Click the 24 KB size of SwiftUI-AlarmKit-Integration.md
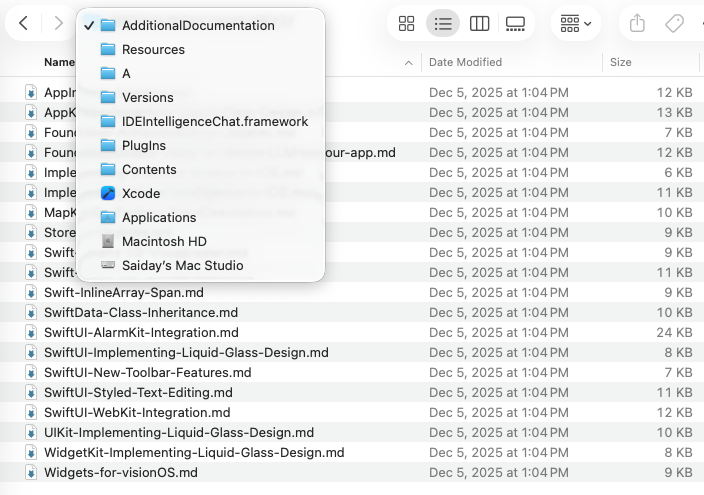Screen dimensions: 704x495 [x=674, y=332]
